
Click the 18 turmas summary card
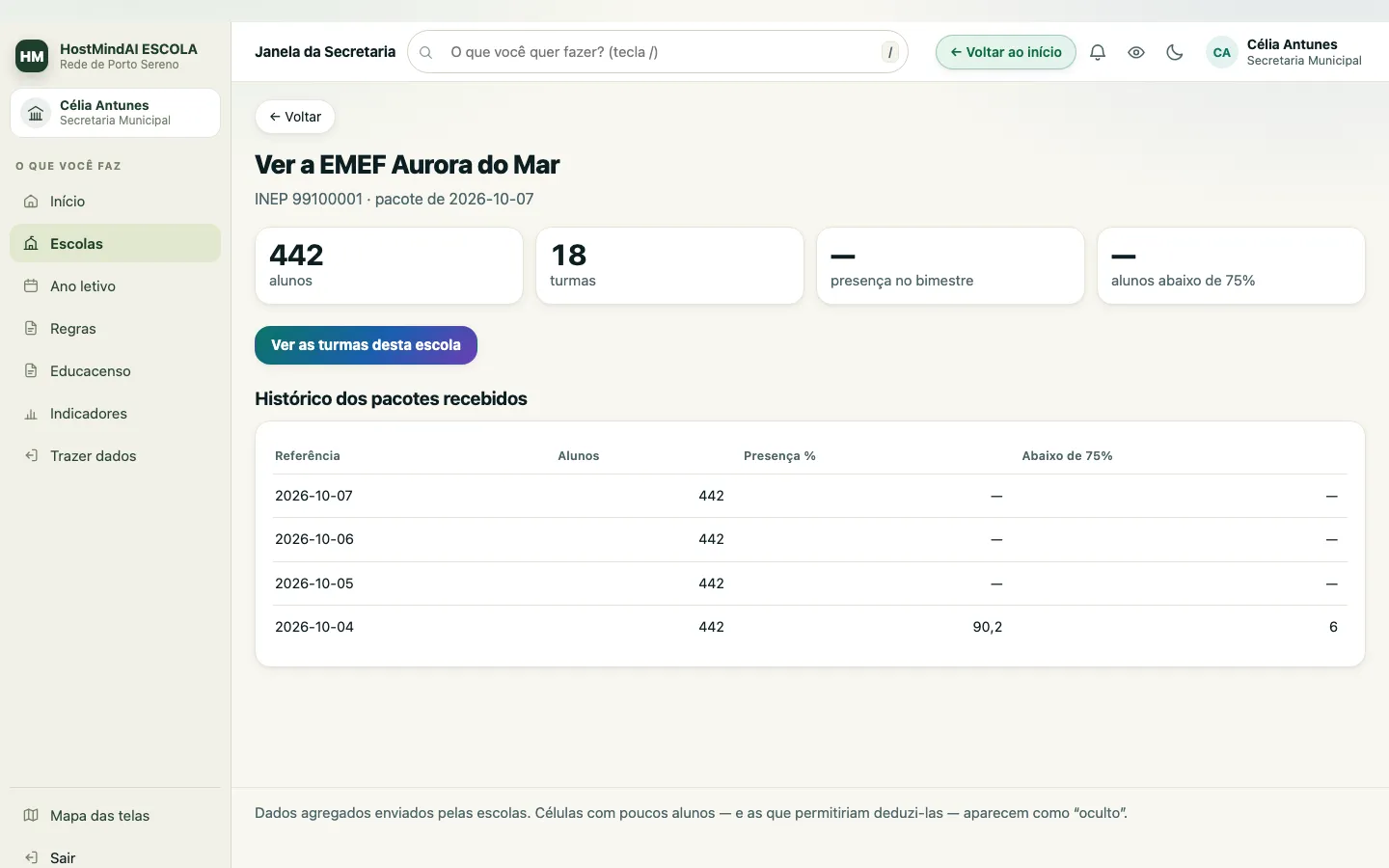[x=669, y=265]
